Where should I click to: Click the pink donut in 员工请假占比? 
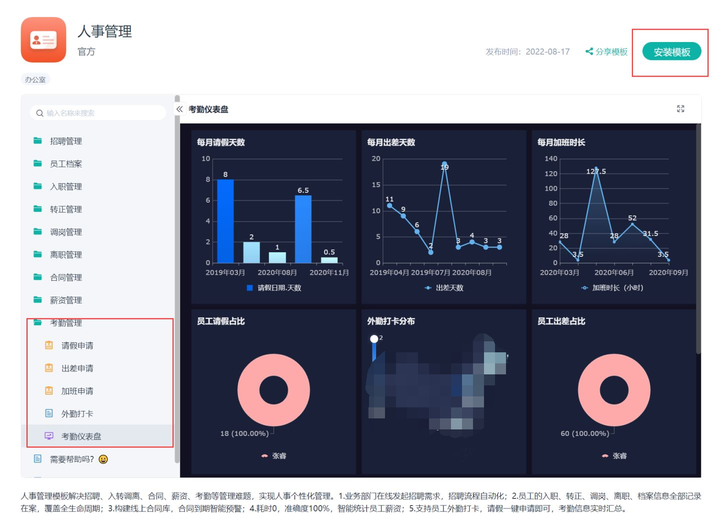tap(247, 390)
